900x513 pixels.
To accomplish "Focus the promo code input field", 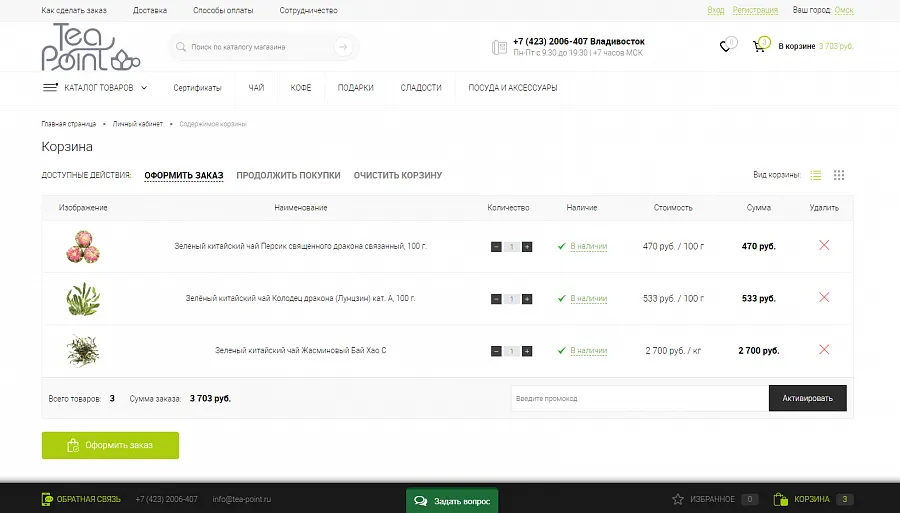I will tap(639, 398).
